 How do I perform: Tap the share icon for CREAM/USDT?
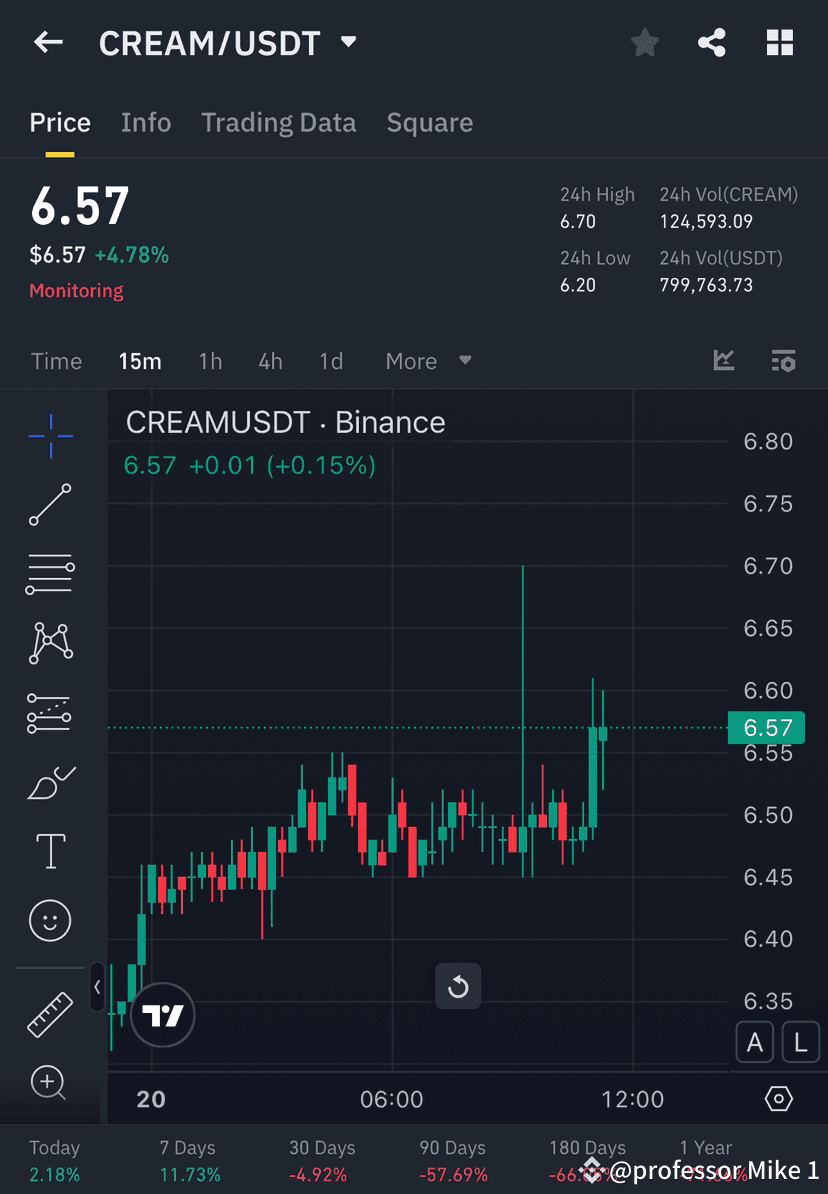click(x=712, y=42)
